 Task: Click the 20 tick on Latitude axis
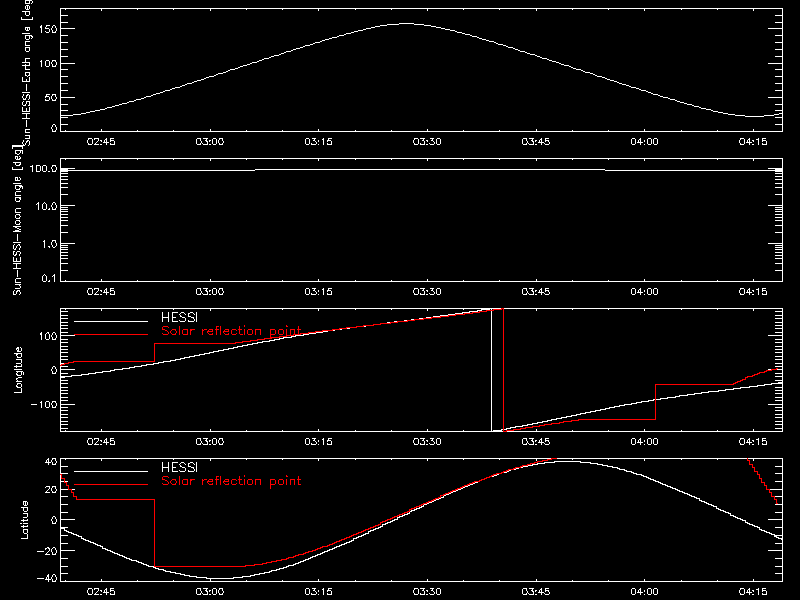[51, 490]
